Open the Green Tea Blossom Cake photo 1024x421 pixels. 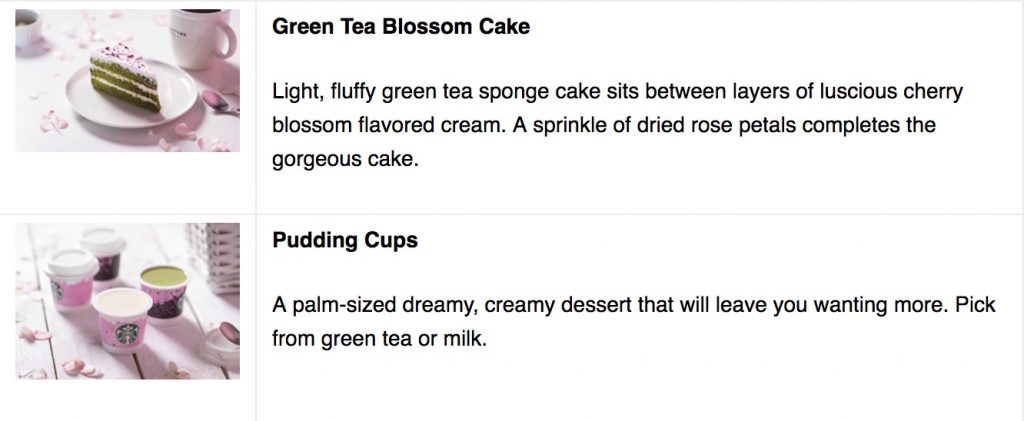127,80
